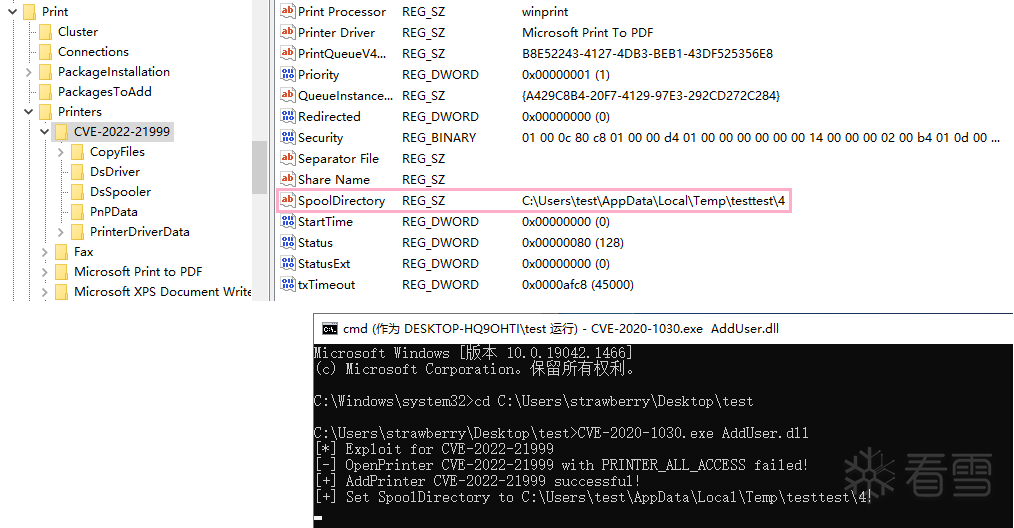Select the Connections folder icon

[x=45, y=52]
